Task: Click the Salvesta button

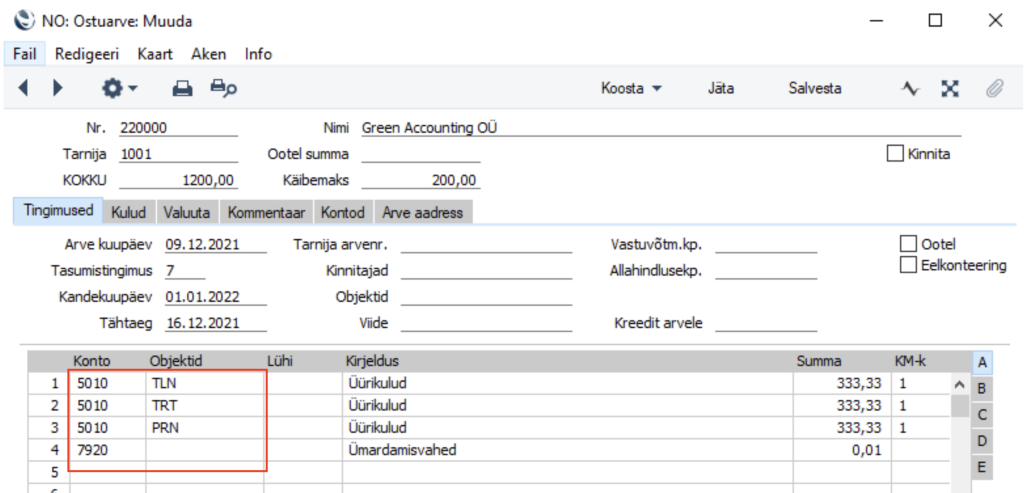Action: tap(814, 88)
